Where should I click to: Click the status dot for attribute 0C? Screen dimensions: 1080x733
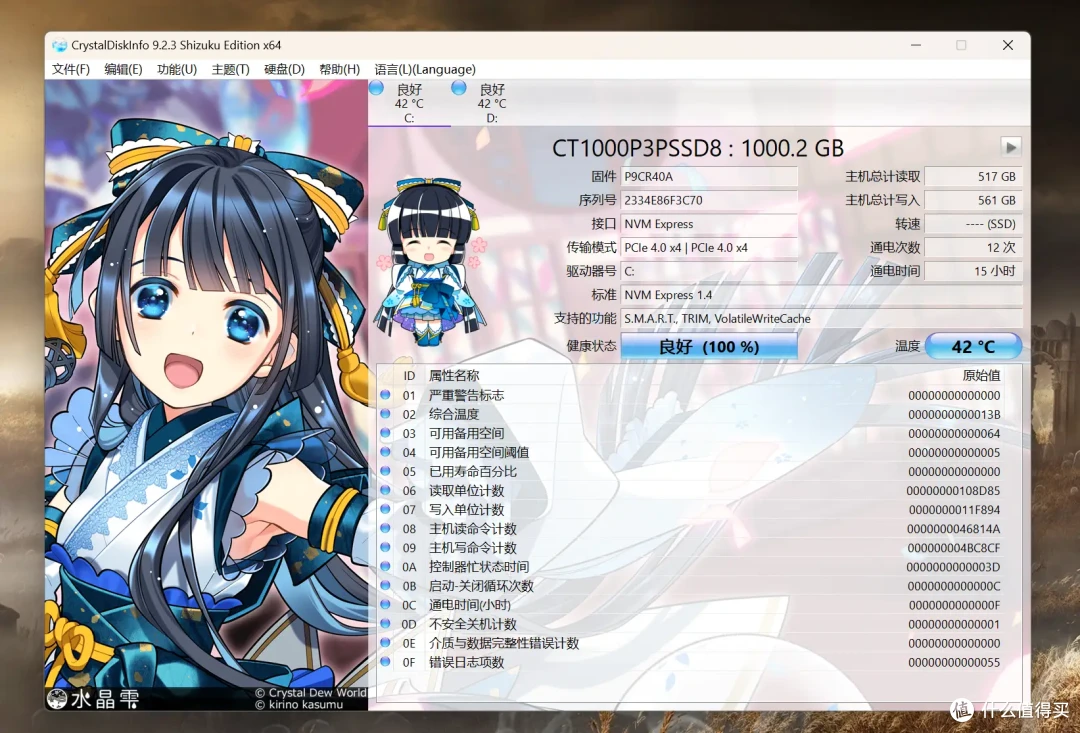pyautogui.click(x=385, y=604)
